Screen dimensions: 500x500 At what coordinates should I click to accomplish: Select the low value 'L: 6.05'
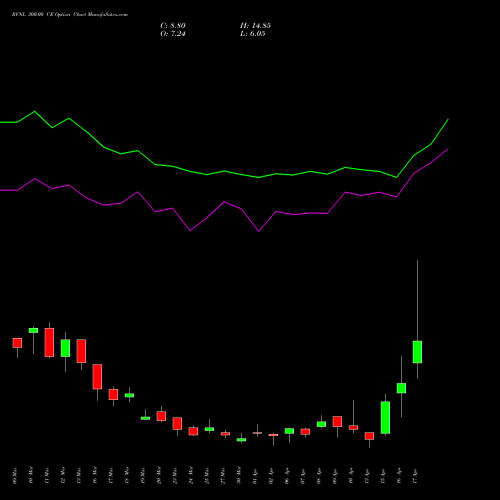pyautogui.click(x=253, y=34)
